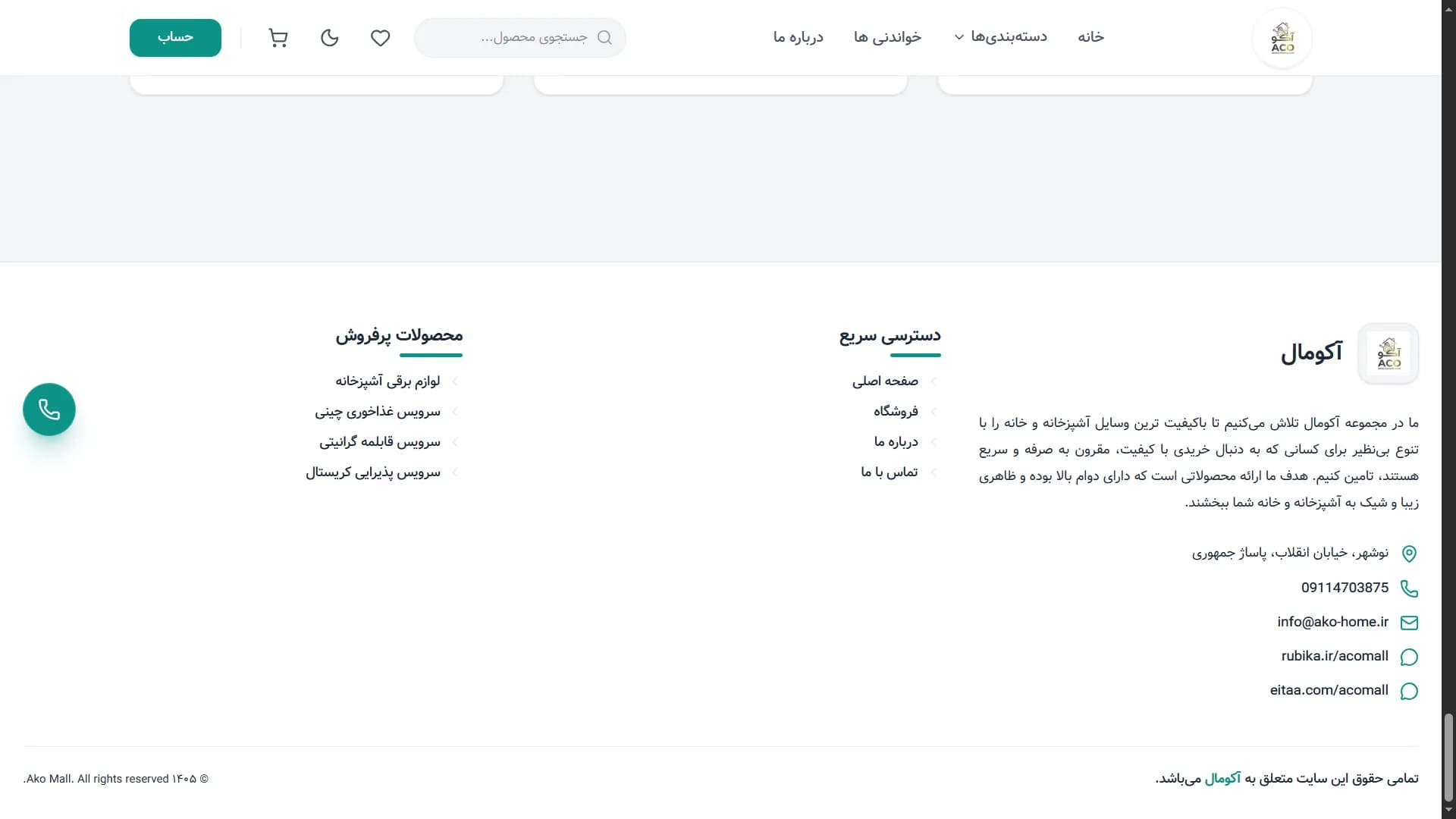The width and height of the screenshot is (1456, 819).
Task: Click the ACO logo in header
Action: click(x=1282, y=38)
